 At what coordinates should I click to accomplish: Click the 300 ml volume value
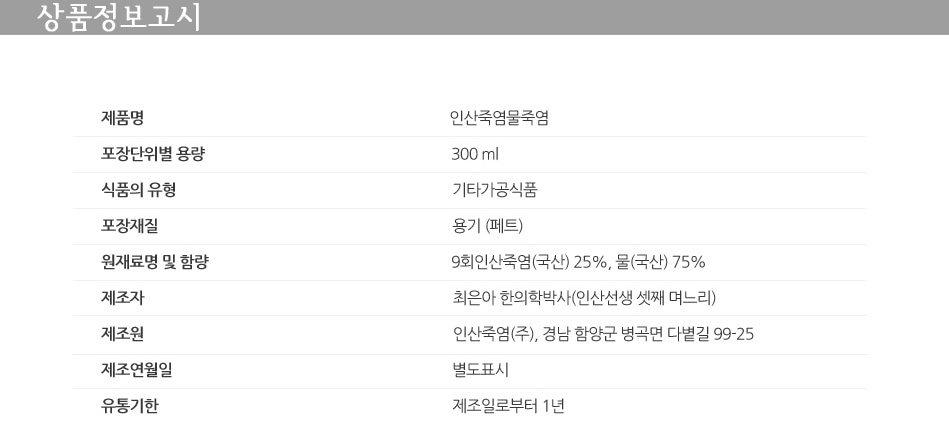point(475,154)
